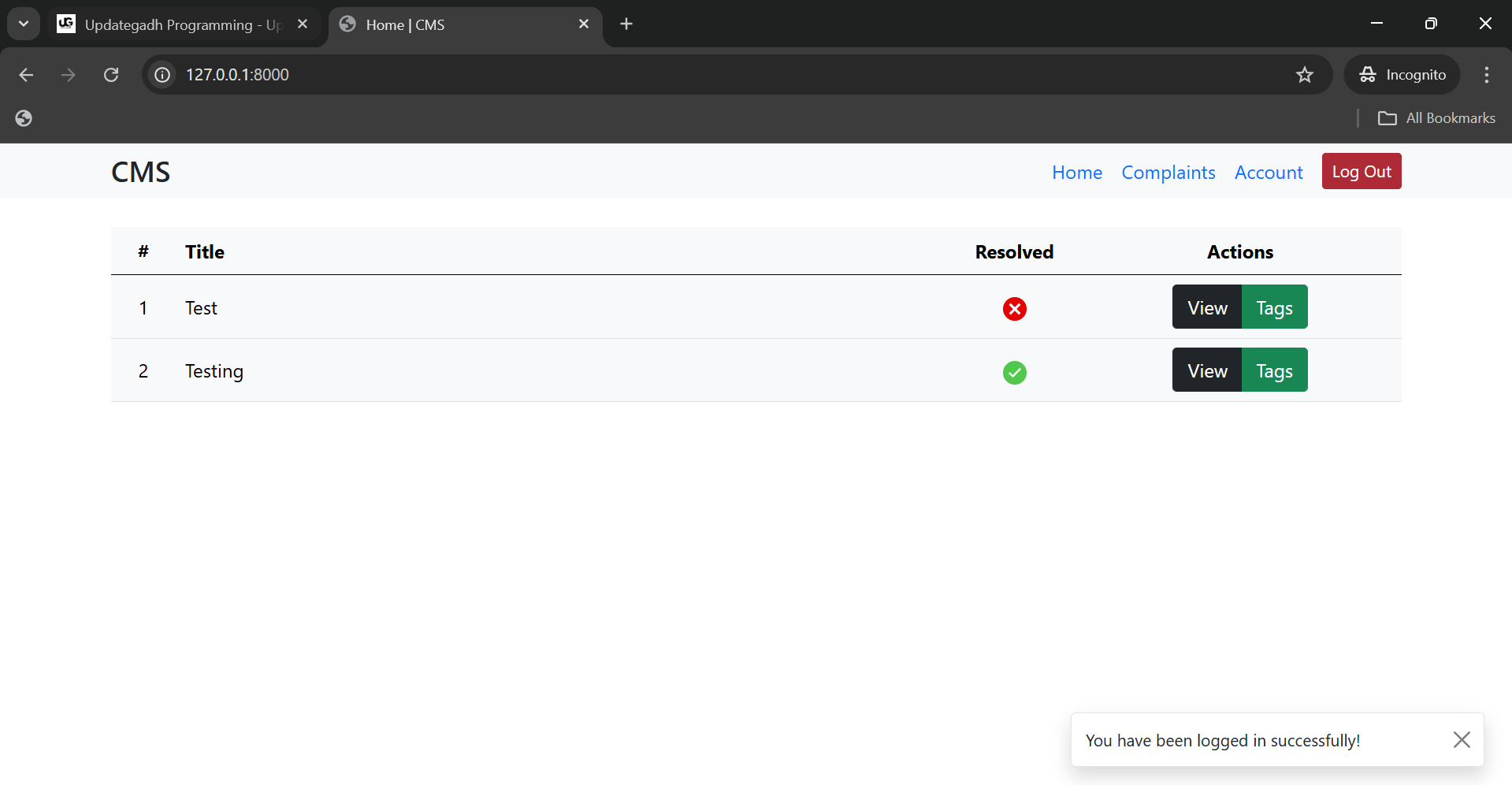Toggle the unresolved status icon for Test
Screen dimensions: 1512x785
(1014, 309)
